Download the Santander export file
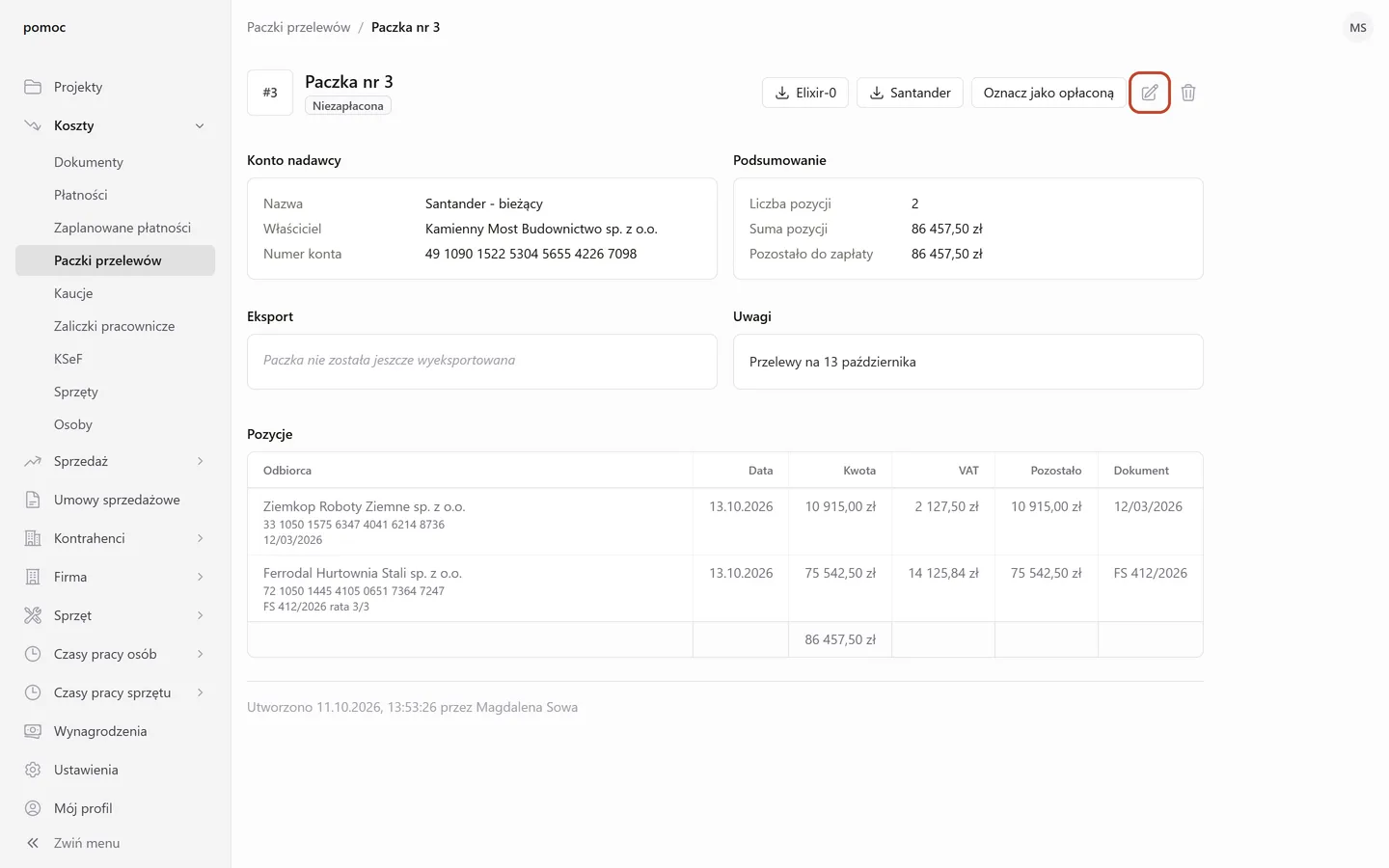 pos(910,93)
